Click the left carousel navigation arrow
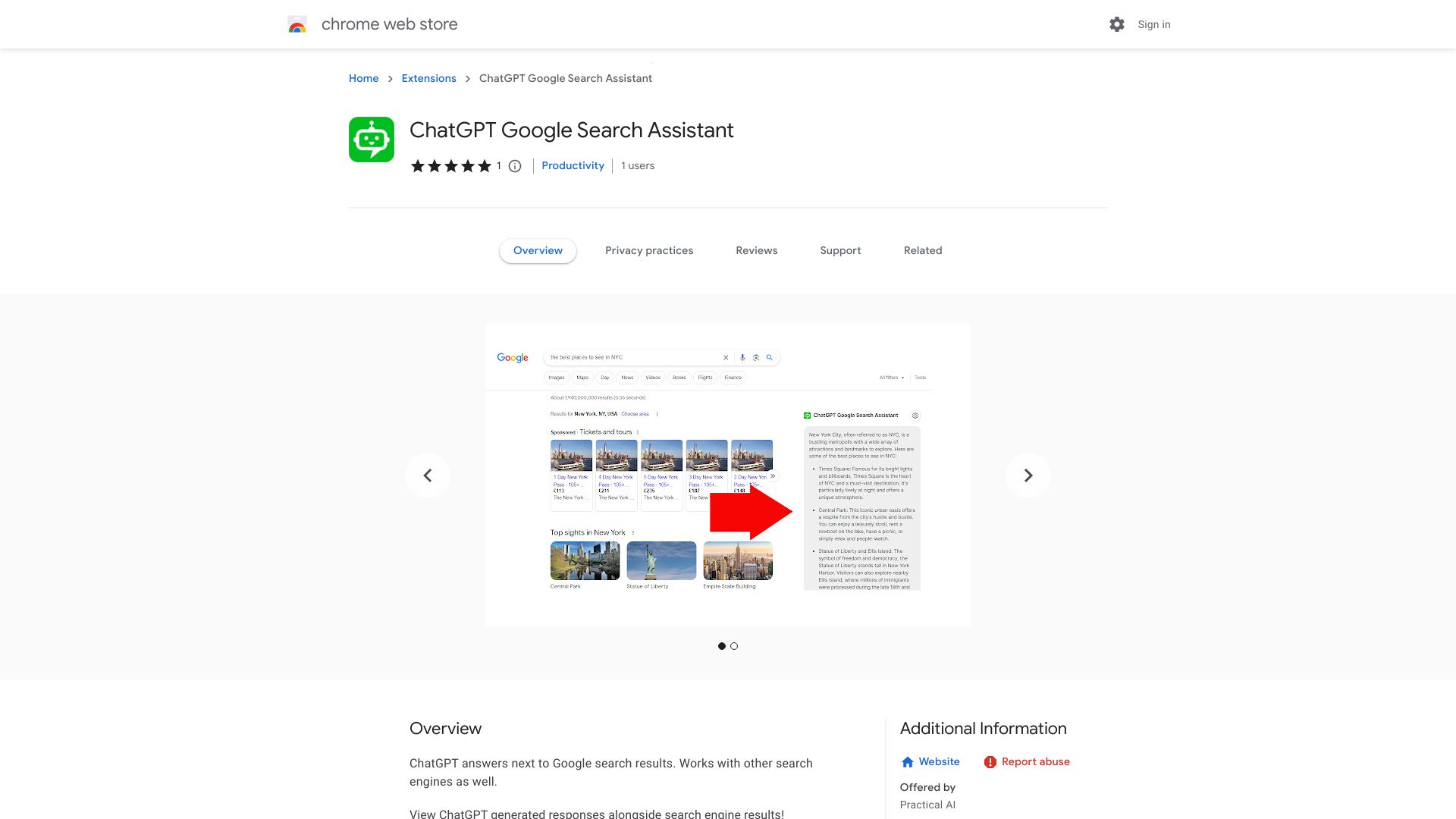 coord(427,475)
